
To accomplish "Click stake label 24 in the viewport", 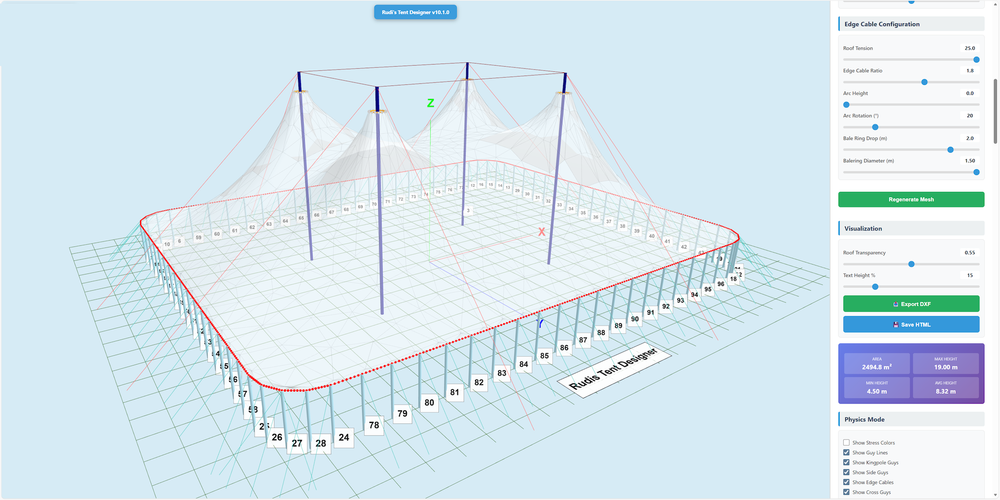I will (x=344, y=438).
